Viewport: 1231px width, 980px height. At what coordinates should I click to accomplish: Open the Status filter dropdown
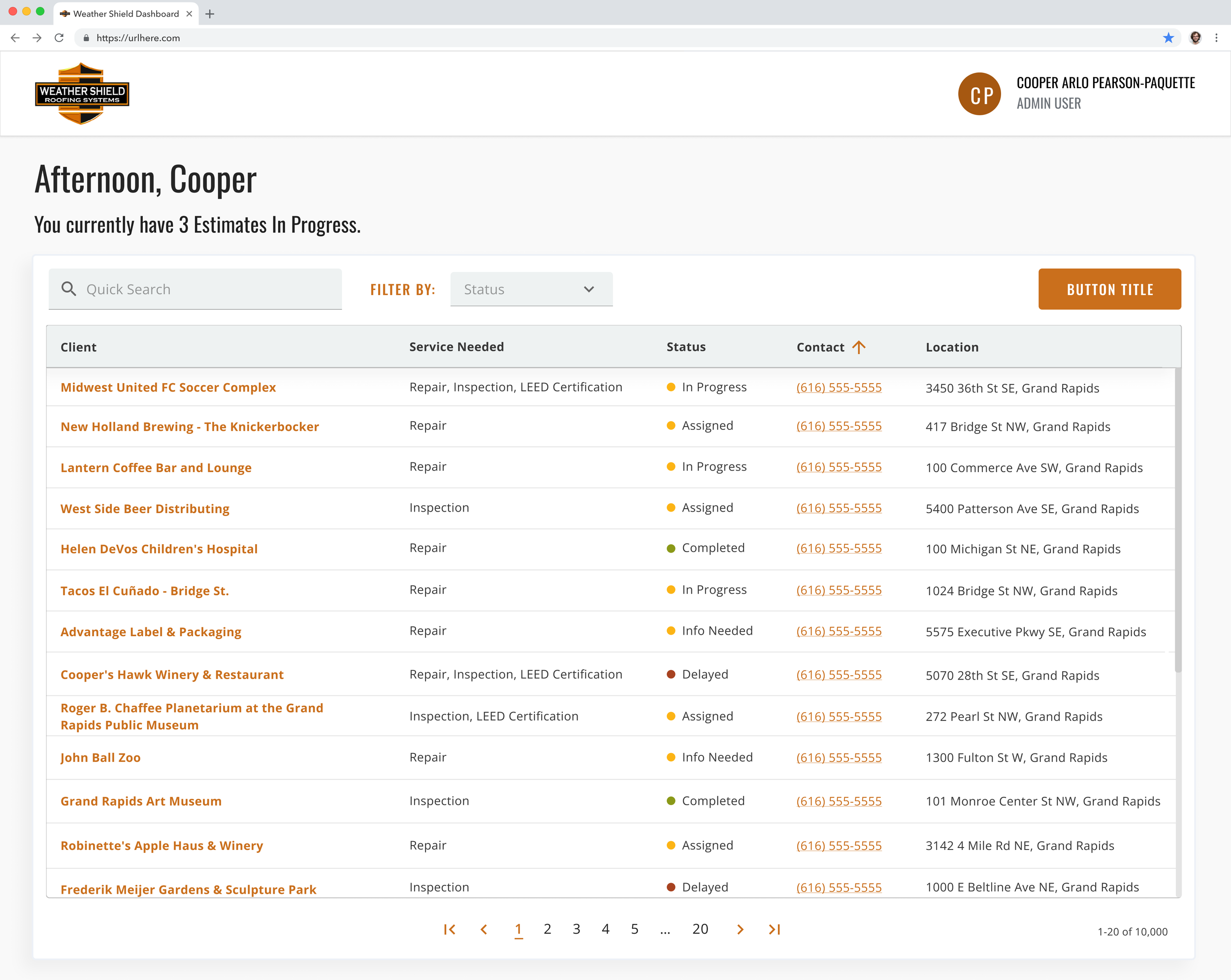[532, 289]
